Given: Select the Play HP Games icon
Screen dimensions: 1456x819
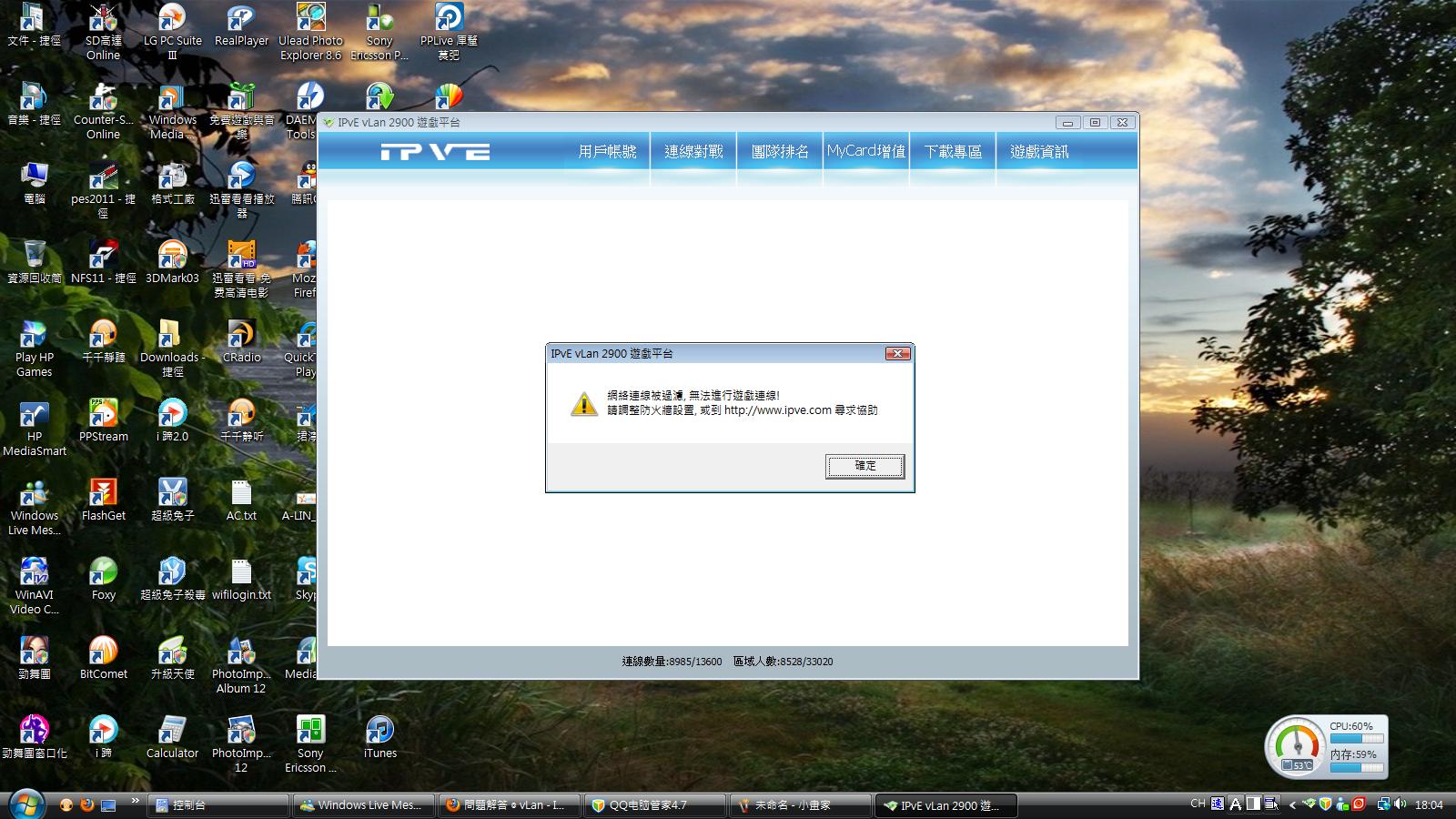Looking at the screenshot, I should (x=34, y=349).
